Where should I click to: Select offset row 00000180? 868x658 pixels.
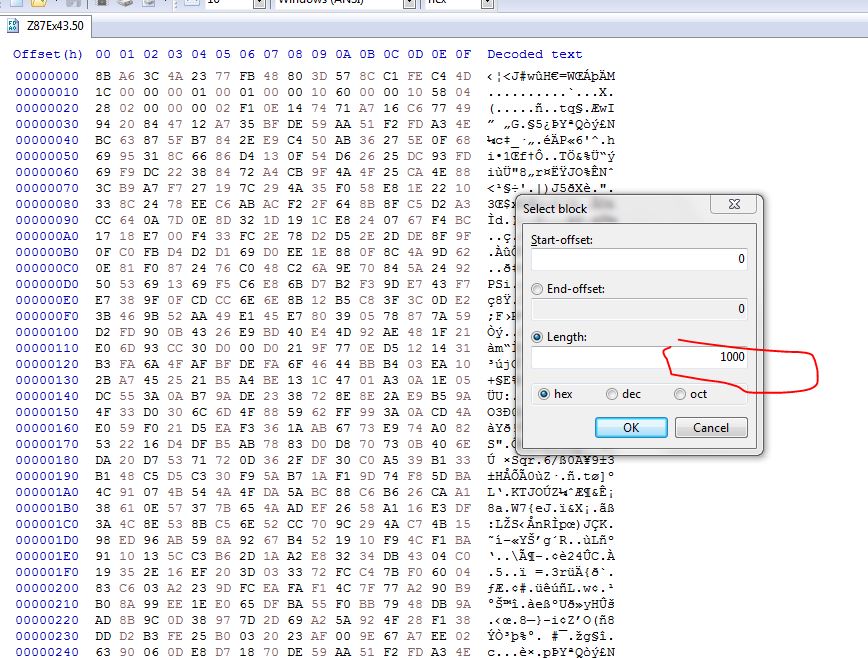coord(47,460)
